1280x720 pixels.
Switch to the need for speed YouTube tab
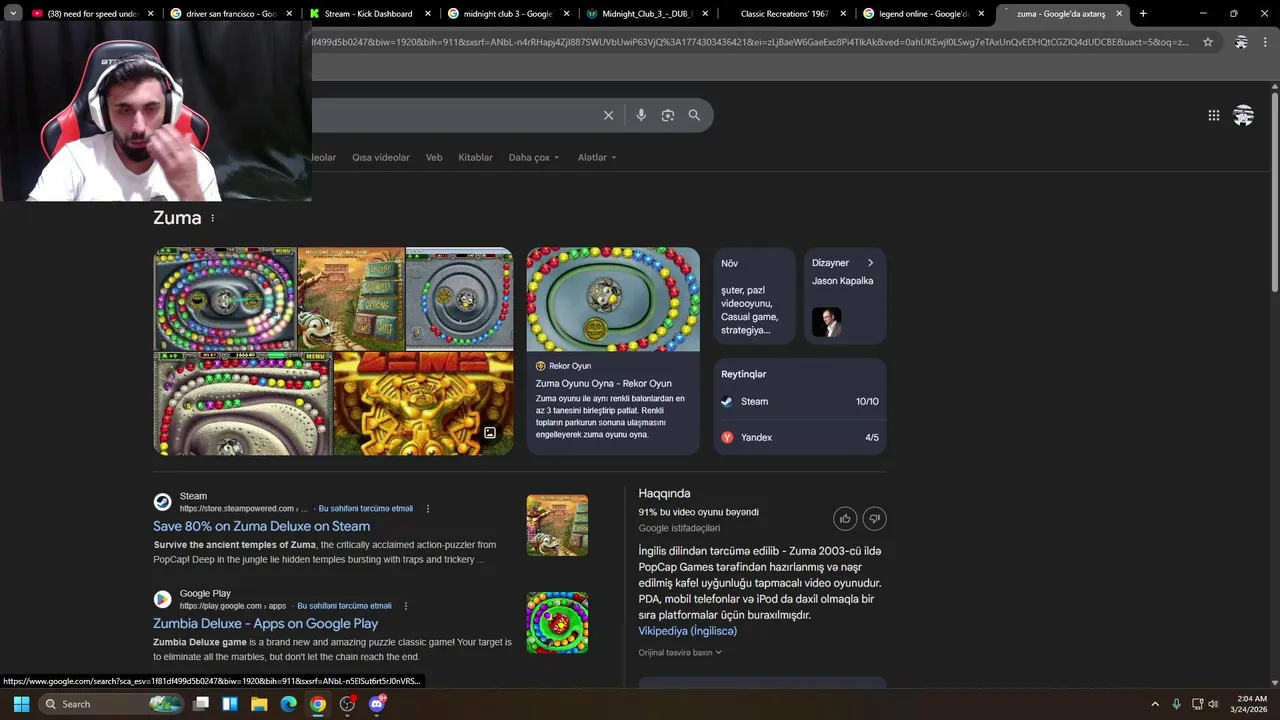point(92,14)
